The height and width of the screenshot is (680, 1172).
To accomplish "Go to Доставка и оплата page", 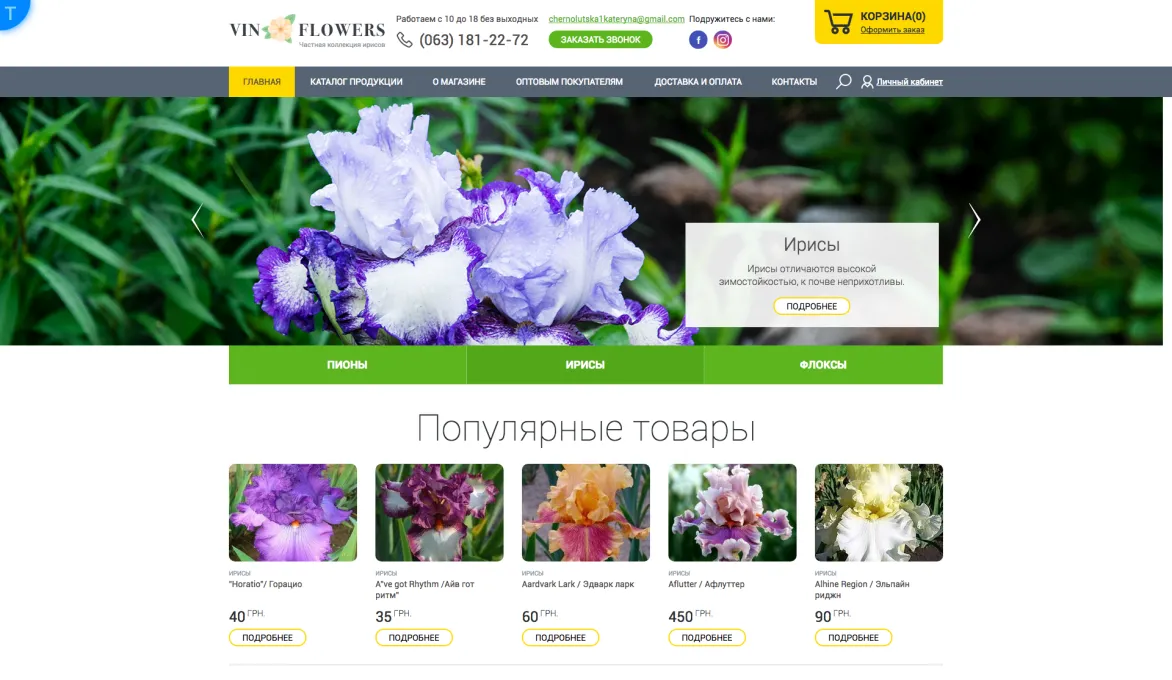I will (698, 82).
